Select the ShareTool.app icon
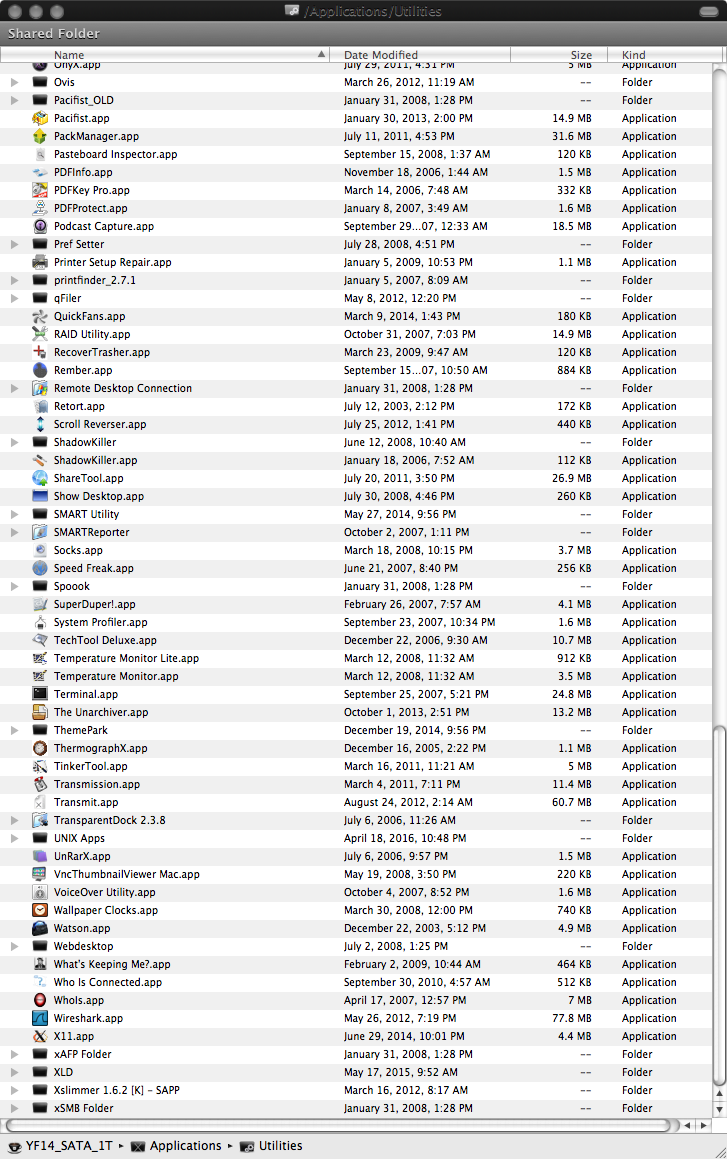The width and height of the screenshot is (727, 1159). [40, 478]
